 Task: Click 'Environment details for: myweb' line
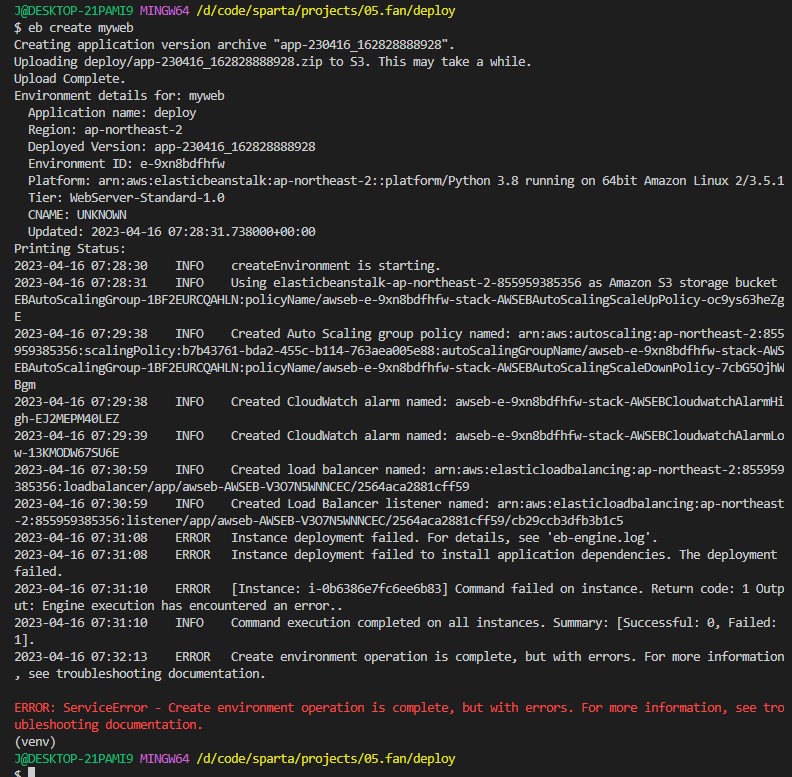tap(119, 96)
